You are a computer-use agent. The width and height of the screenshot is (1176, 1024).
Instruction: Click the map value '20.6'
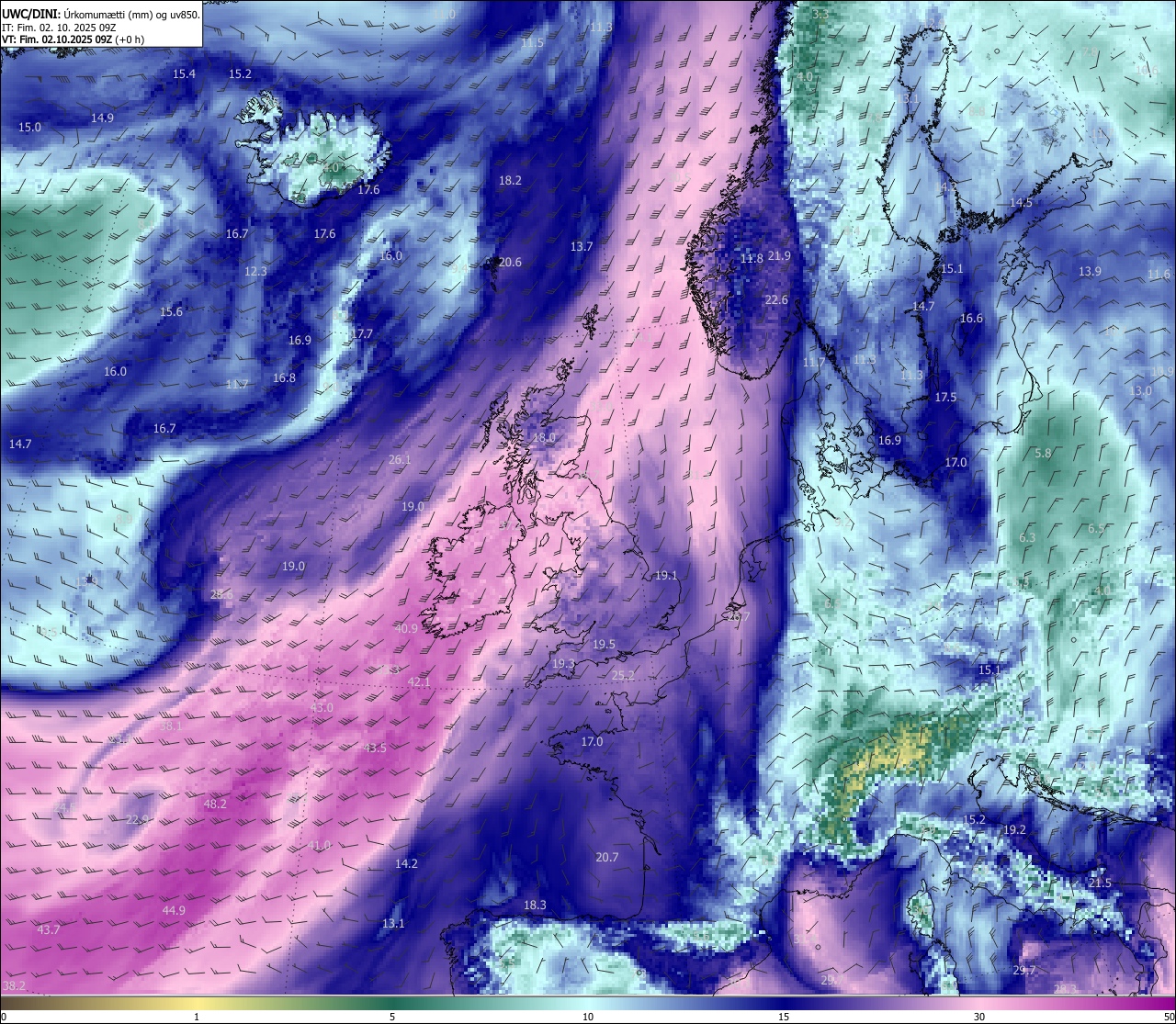click(x=510, y=262)
